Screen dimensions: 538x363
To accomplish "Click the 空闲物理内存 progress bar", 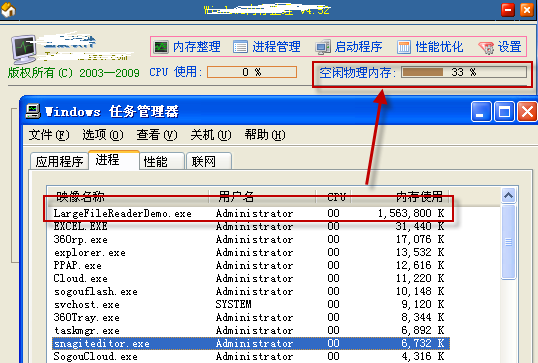I will [x=464, y=72].
